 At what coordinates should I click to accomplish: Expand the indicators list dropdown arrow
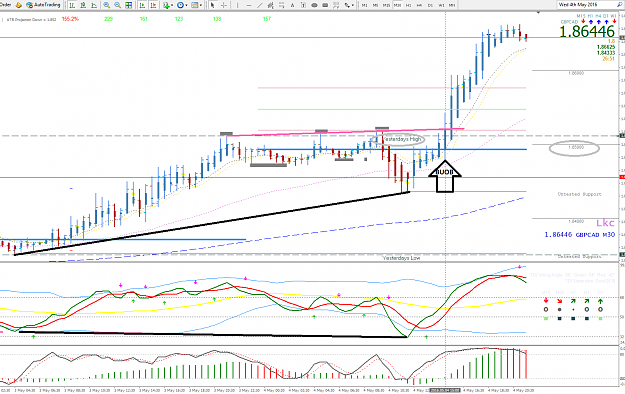[172, 5]
